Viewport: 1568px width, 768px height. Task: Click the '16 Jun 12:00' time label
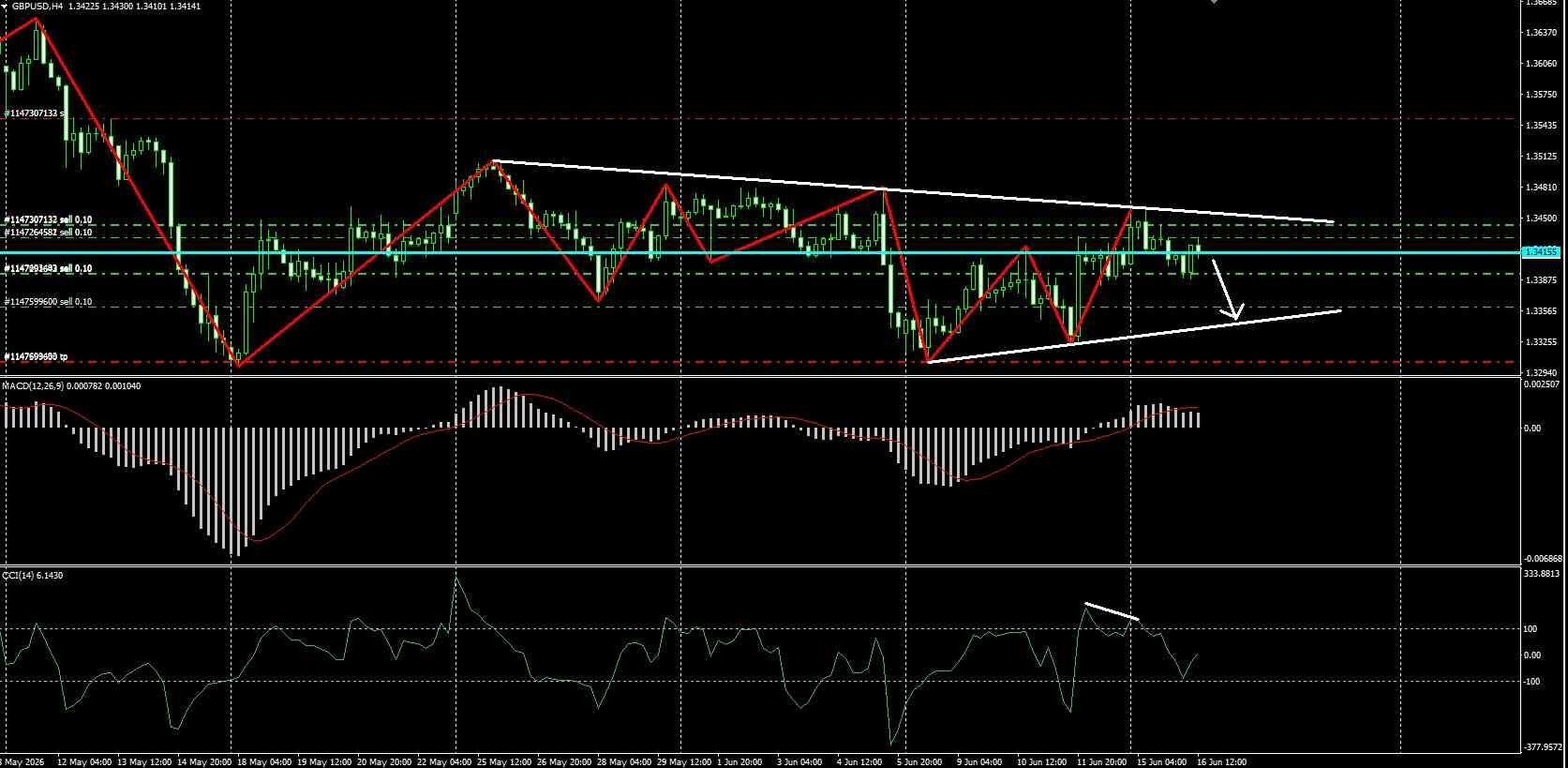click(x=1222, y=761)
